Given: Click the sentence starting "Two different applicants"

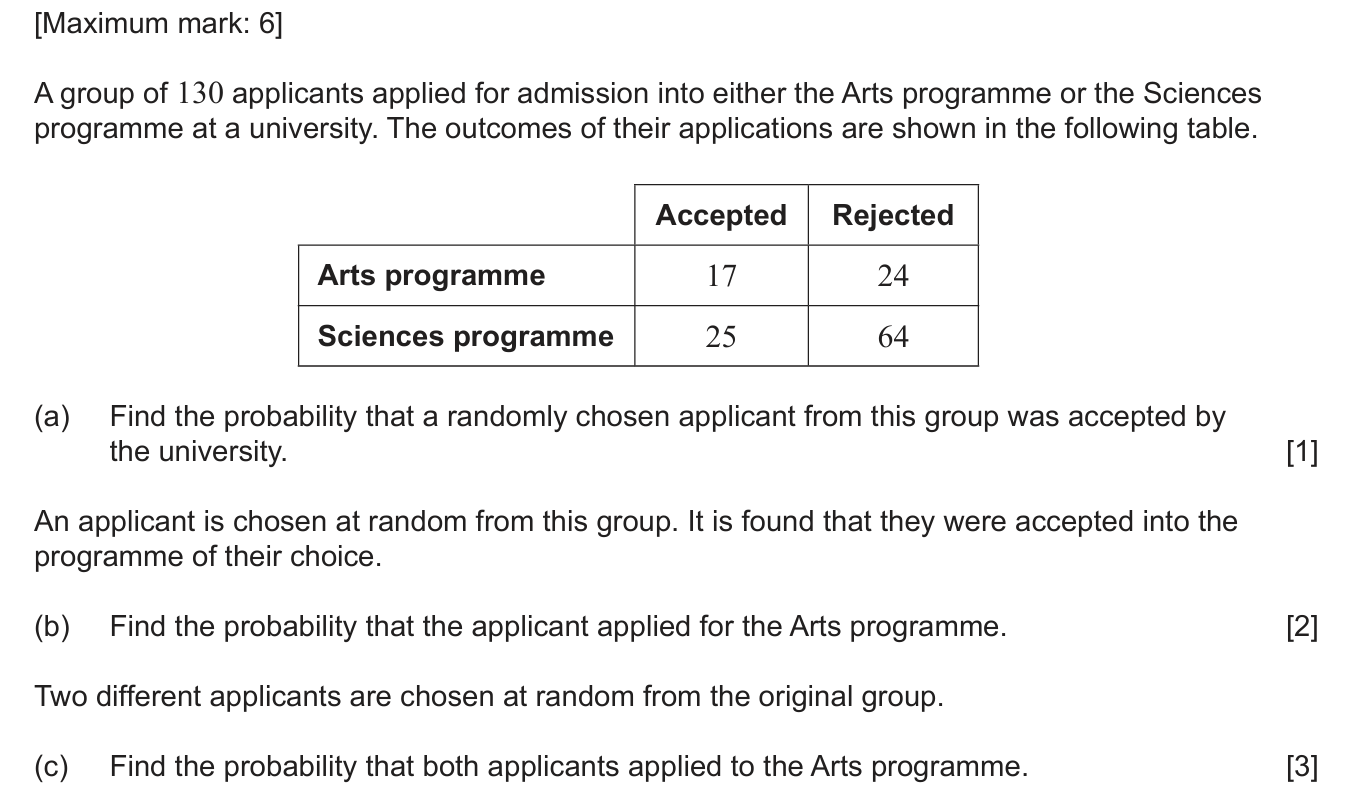Looking at the screenshot, I should pyautogui.click(x=489, y=697).
